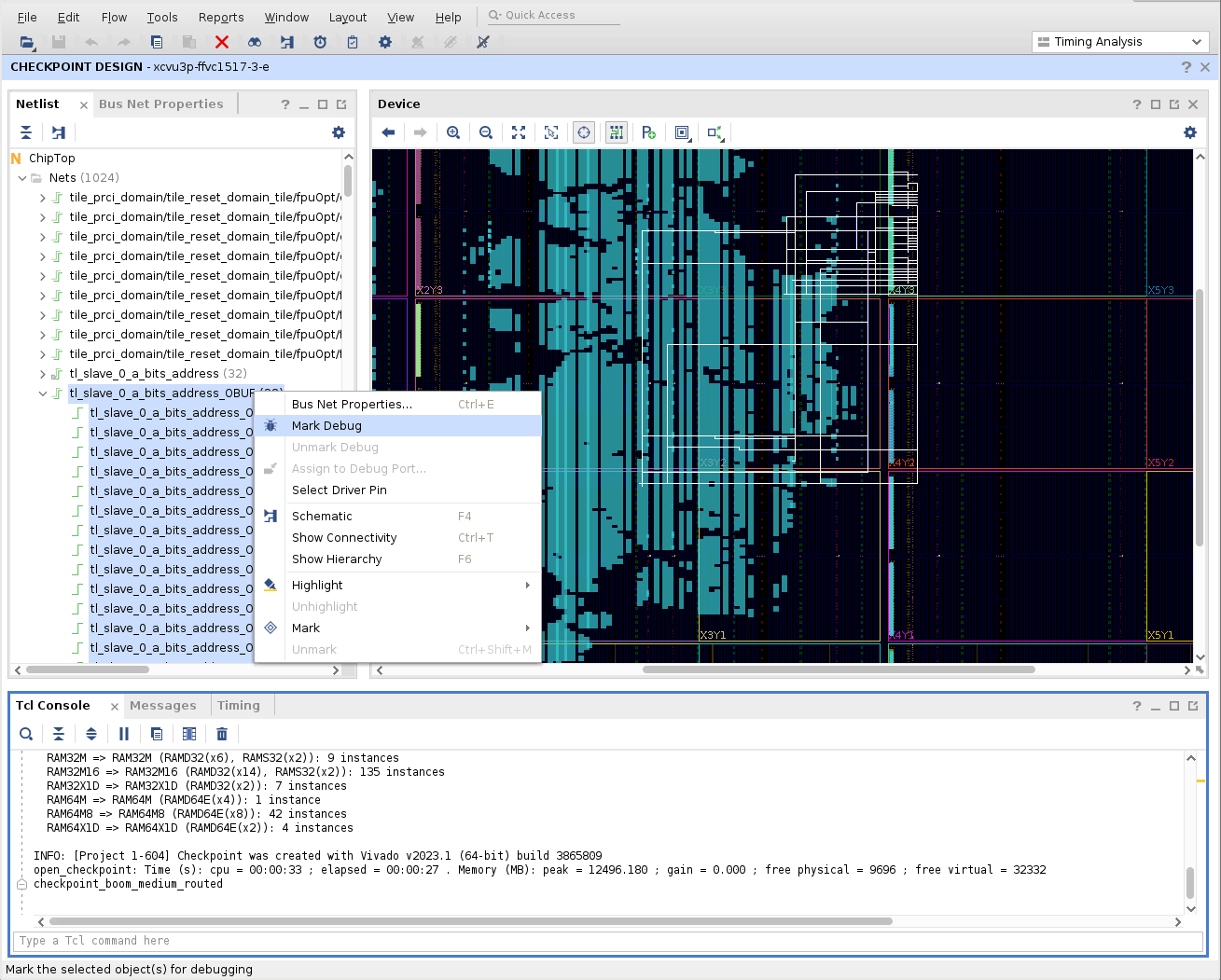Zoom in on the Device view
Image resolution: width=1221 pixels, height=980 pixels.
pos(453,132)
